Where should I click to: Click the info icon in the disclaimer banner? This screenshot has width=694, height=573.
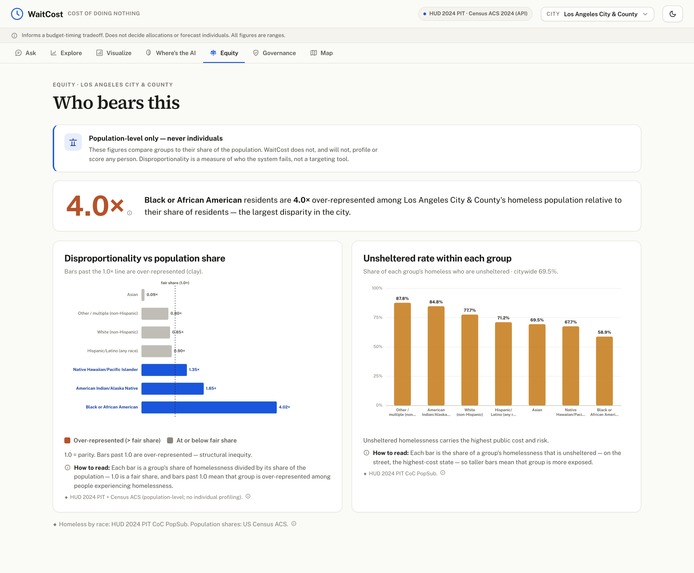pyautogui.click(x=14, y=35)
